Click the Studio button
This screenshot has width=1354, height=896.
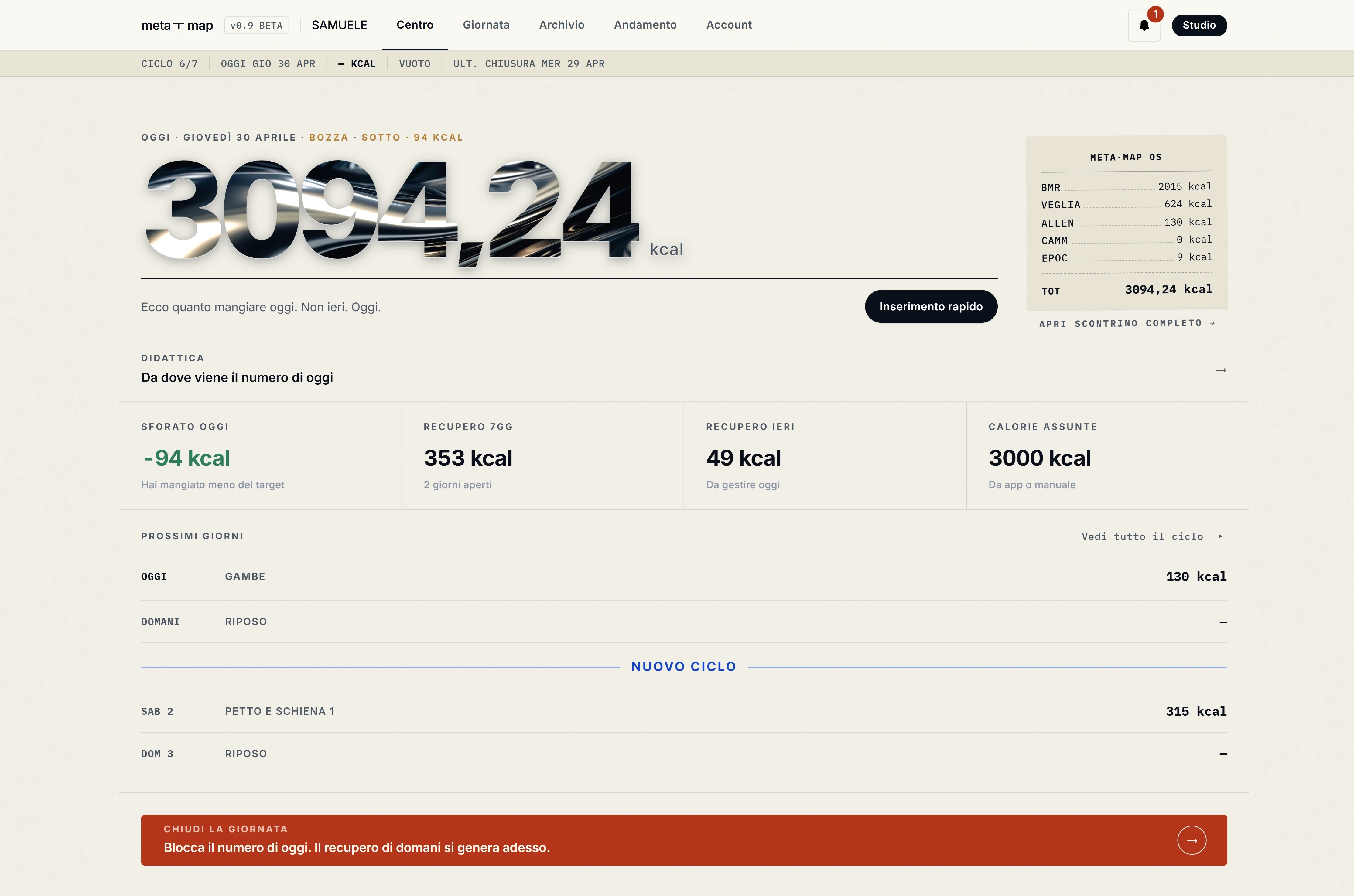(1199, 25)
